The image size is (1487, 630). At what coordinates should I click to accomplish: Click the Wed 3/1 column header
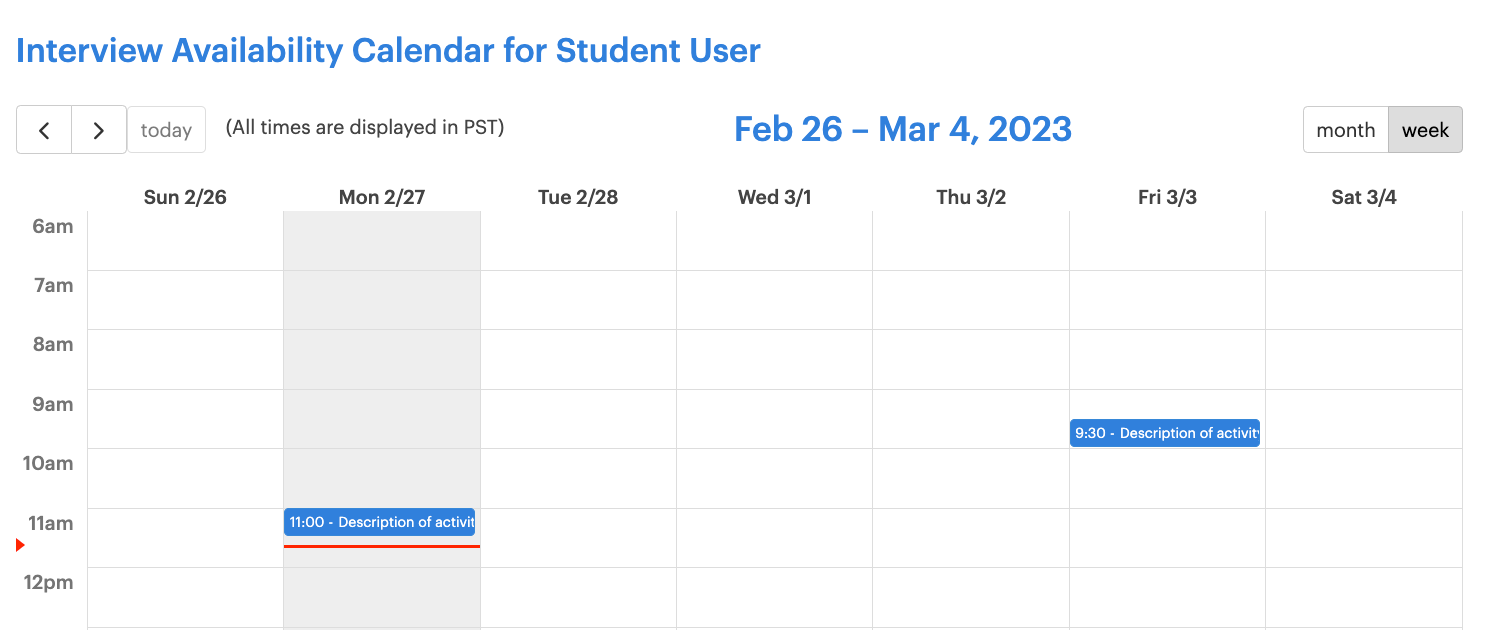pos(774,197)
